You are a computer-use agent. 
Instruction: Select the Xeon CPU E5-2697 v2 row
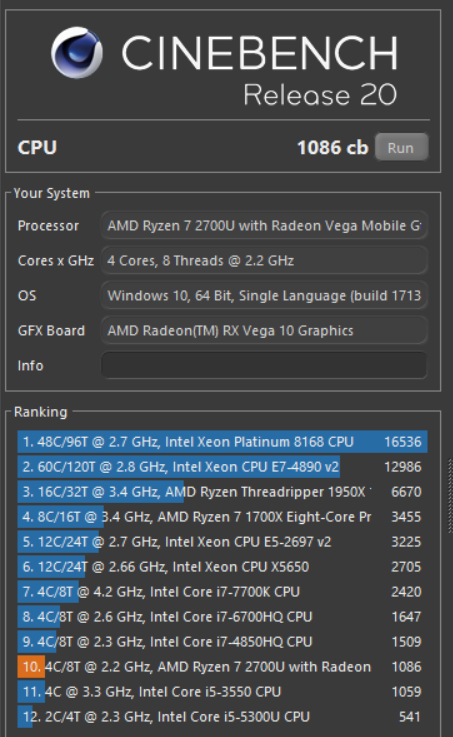222,541
